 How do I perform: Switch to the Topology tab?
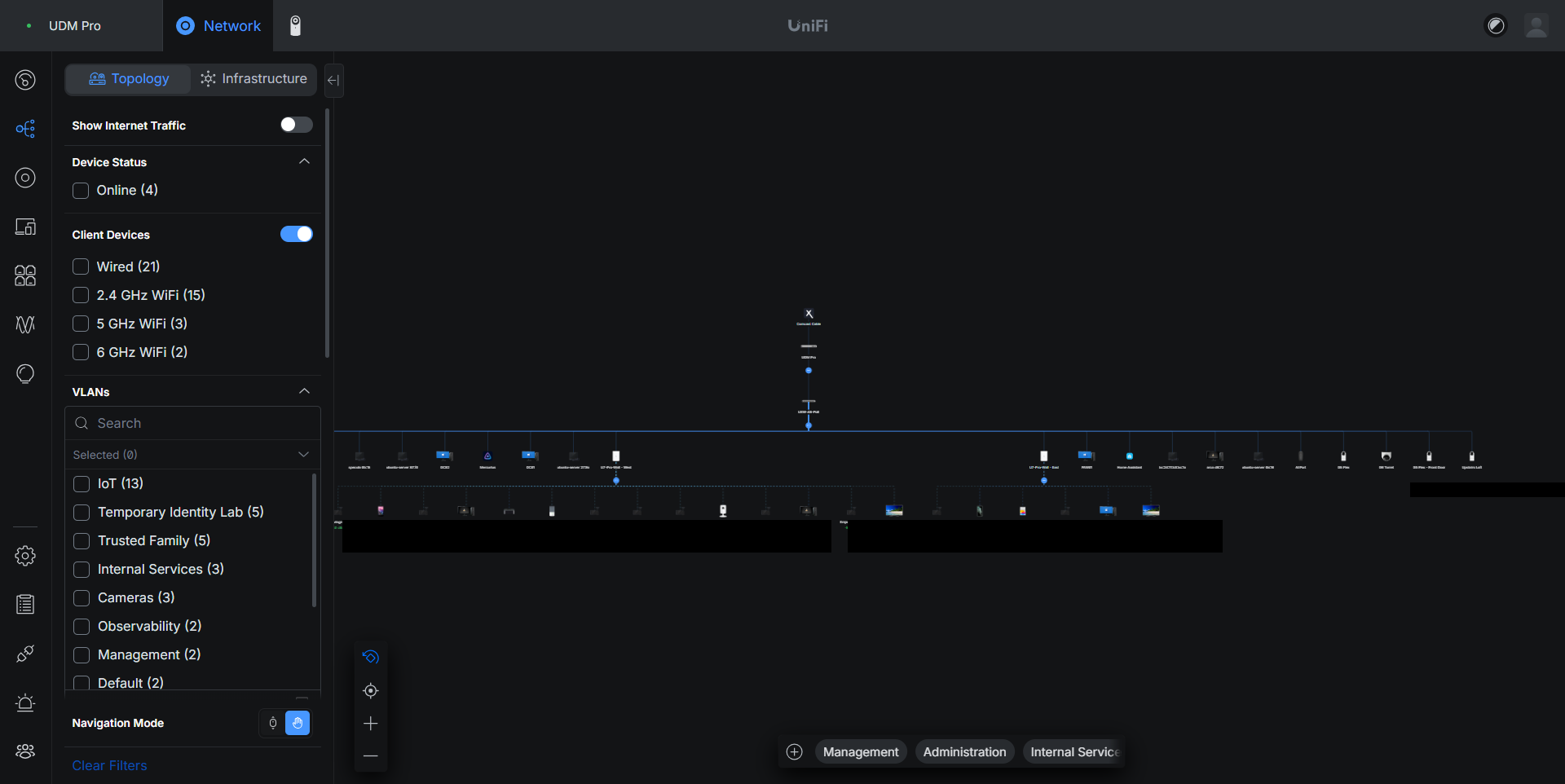[129, 79]
